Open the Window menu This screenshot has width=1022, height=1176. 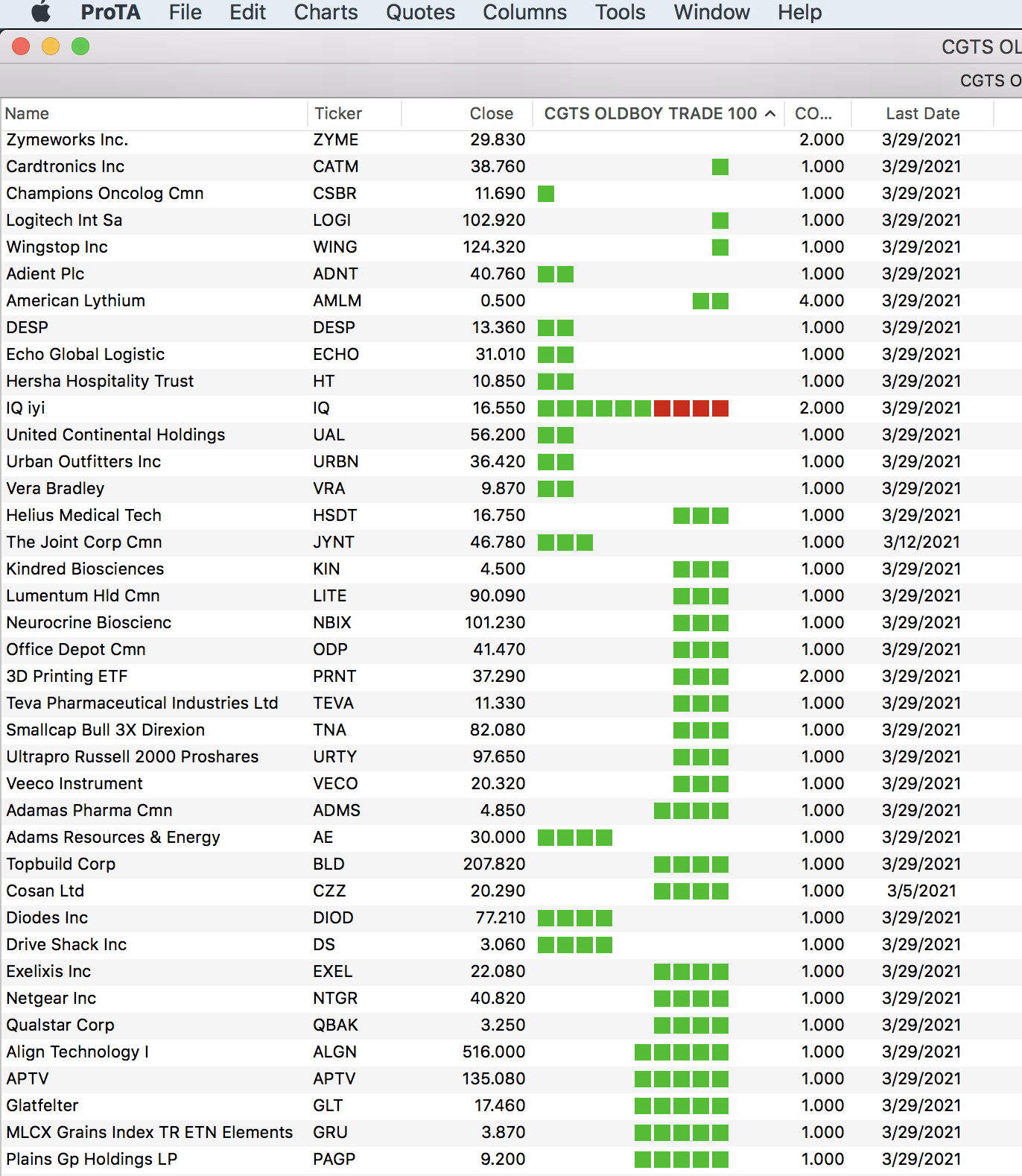click(711, 12)
